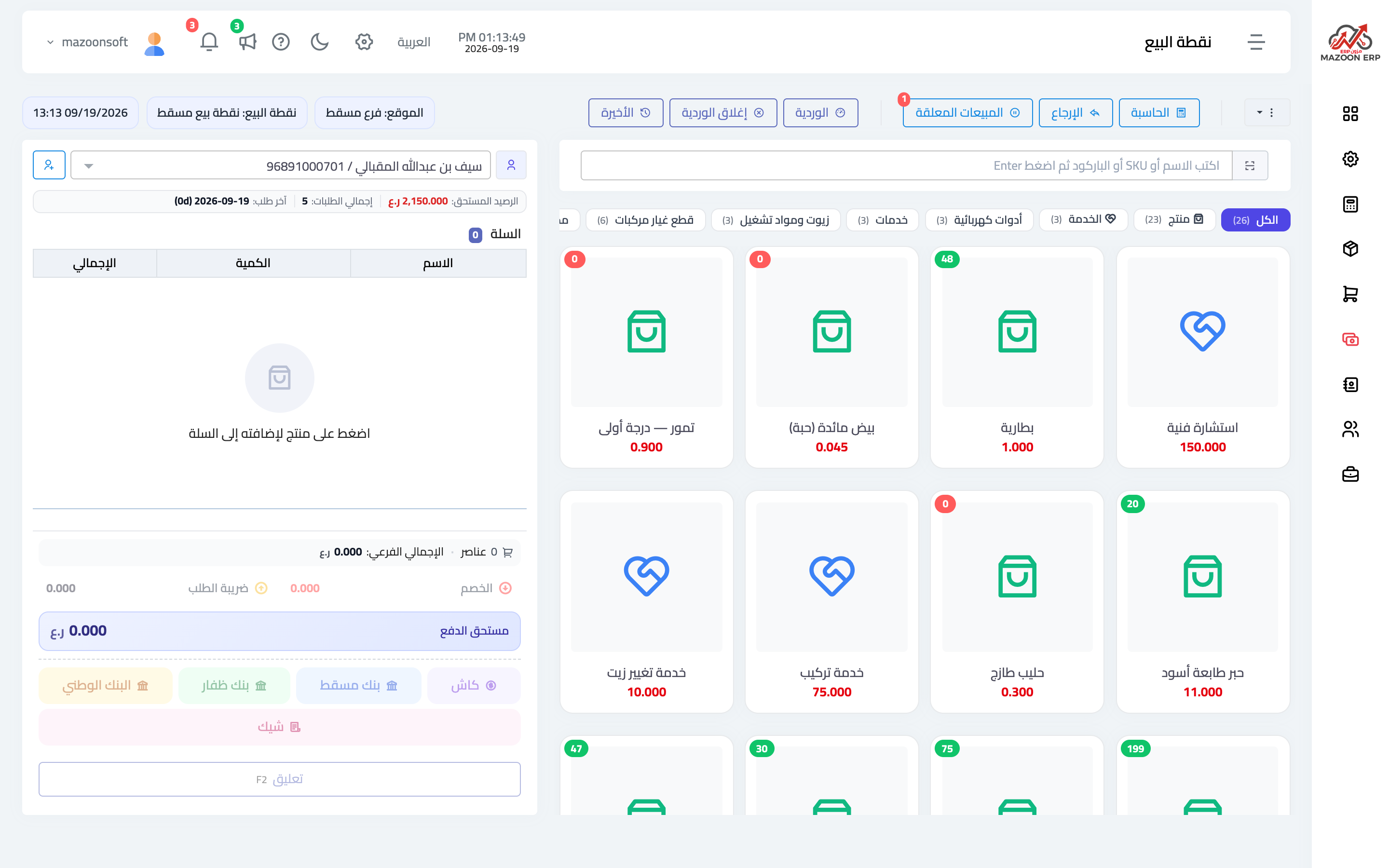Add حبر طابعة أسود product card

(1202, 602)
